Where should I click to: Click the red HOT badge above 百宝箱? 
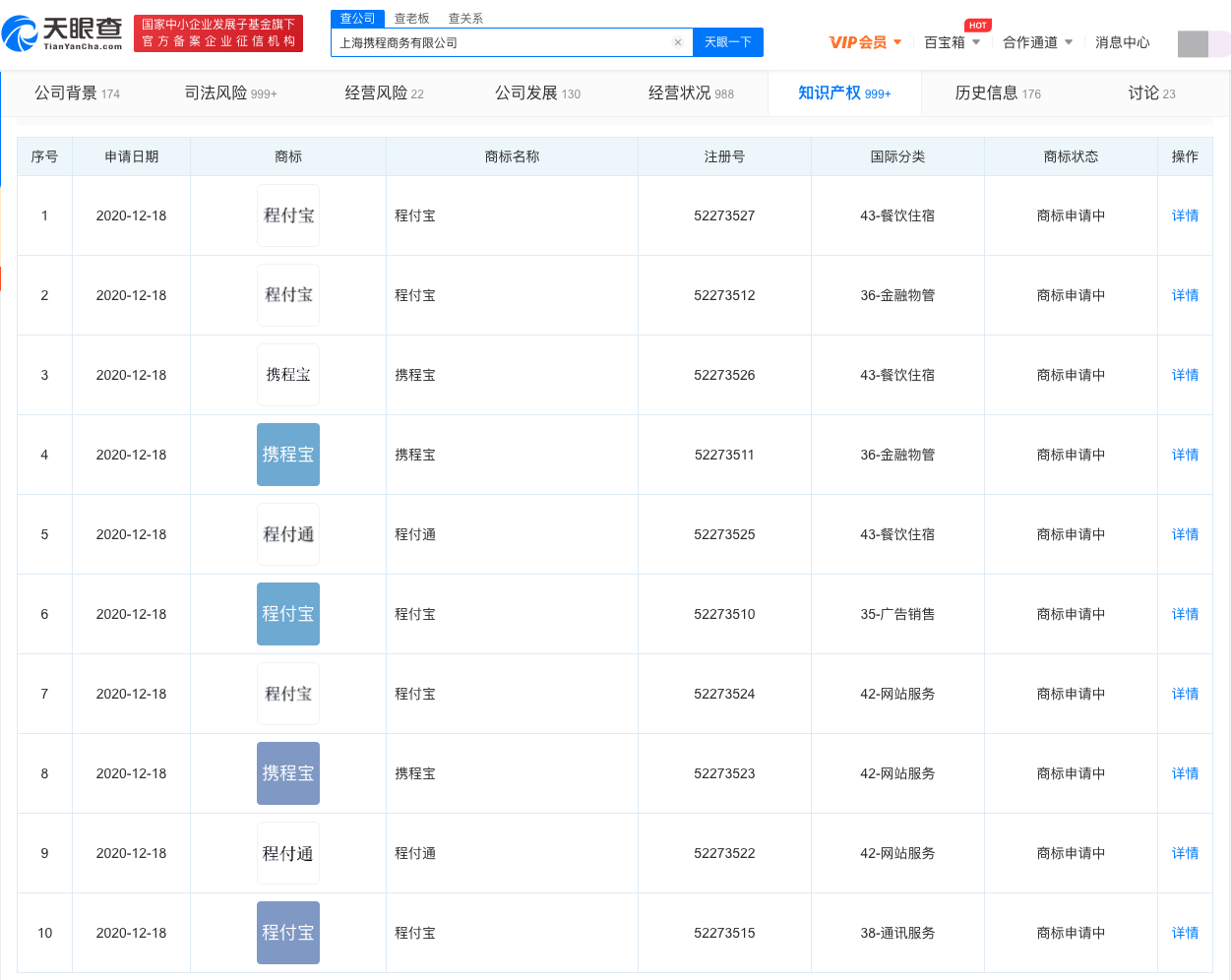tap(977, 26)
